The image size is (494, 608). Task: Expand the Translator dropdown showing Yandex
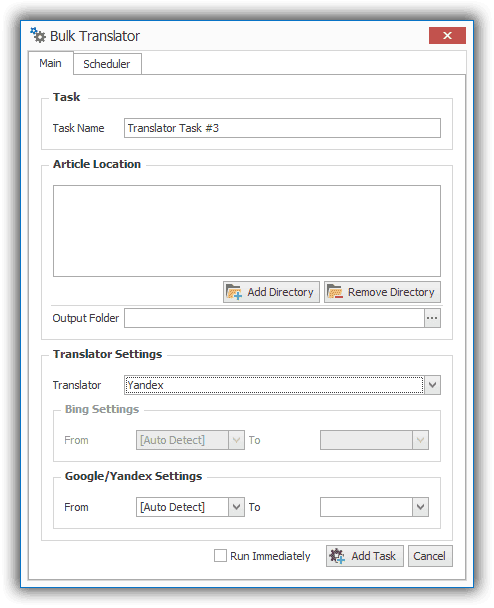pyautogui.click(x=432, y=385)
